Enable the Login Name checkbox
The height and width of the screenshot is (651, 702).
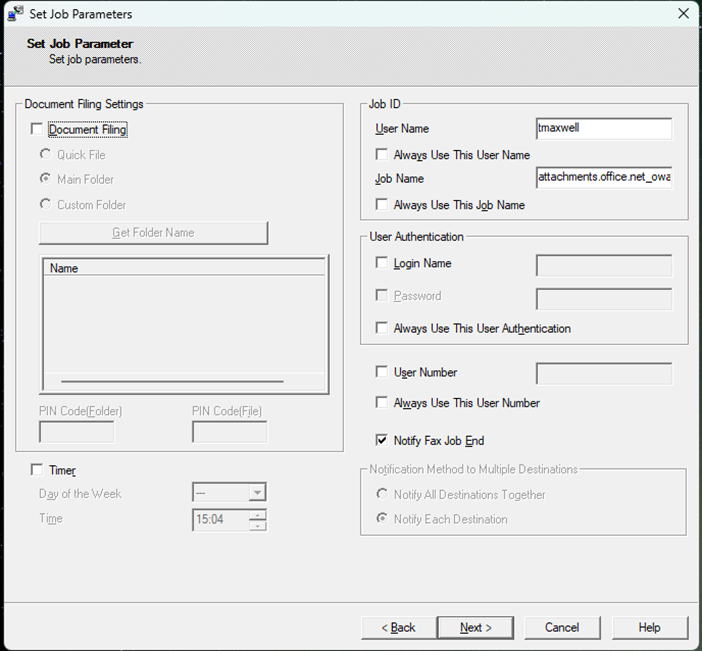pyautogui.click(x=382, y=263)
